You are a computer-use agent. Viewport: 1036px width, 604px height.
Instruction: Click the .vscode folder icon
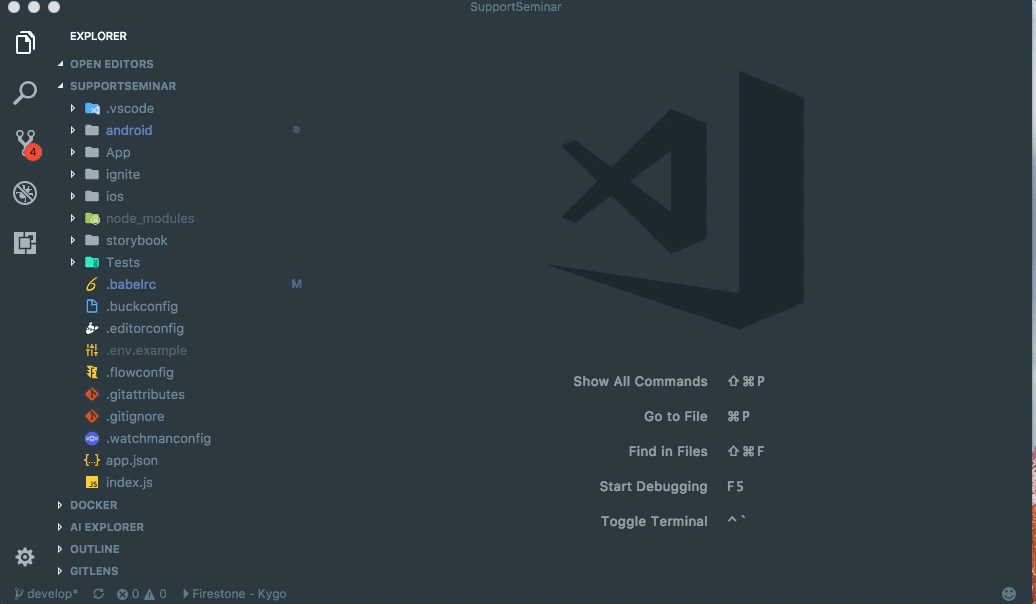coord(92,108)
